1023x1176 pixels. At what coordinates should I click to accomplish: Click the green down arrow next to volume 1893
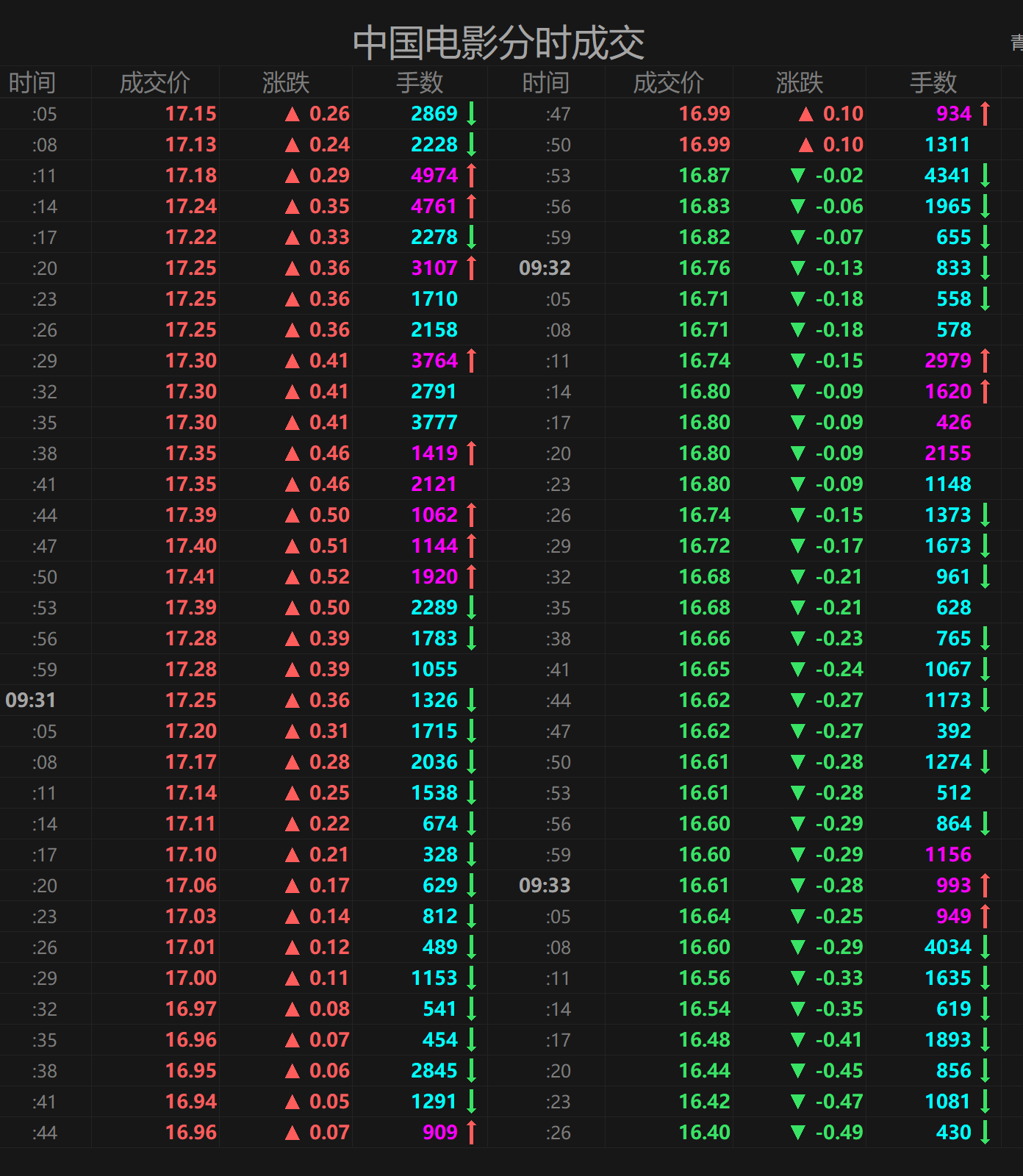pyautogui.click(x=986, y=1040)
